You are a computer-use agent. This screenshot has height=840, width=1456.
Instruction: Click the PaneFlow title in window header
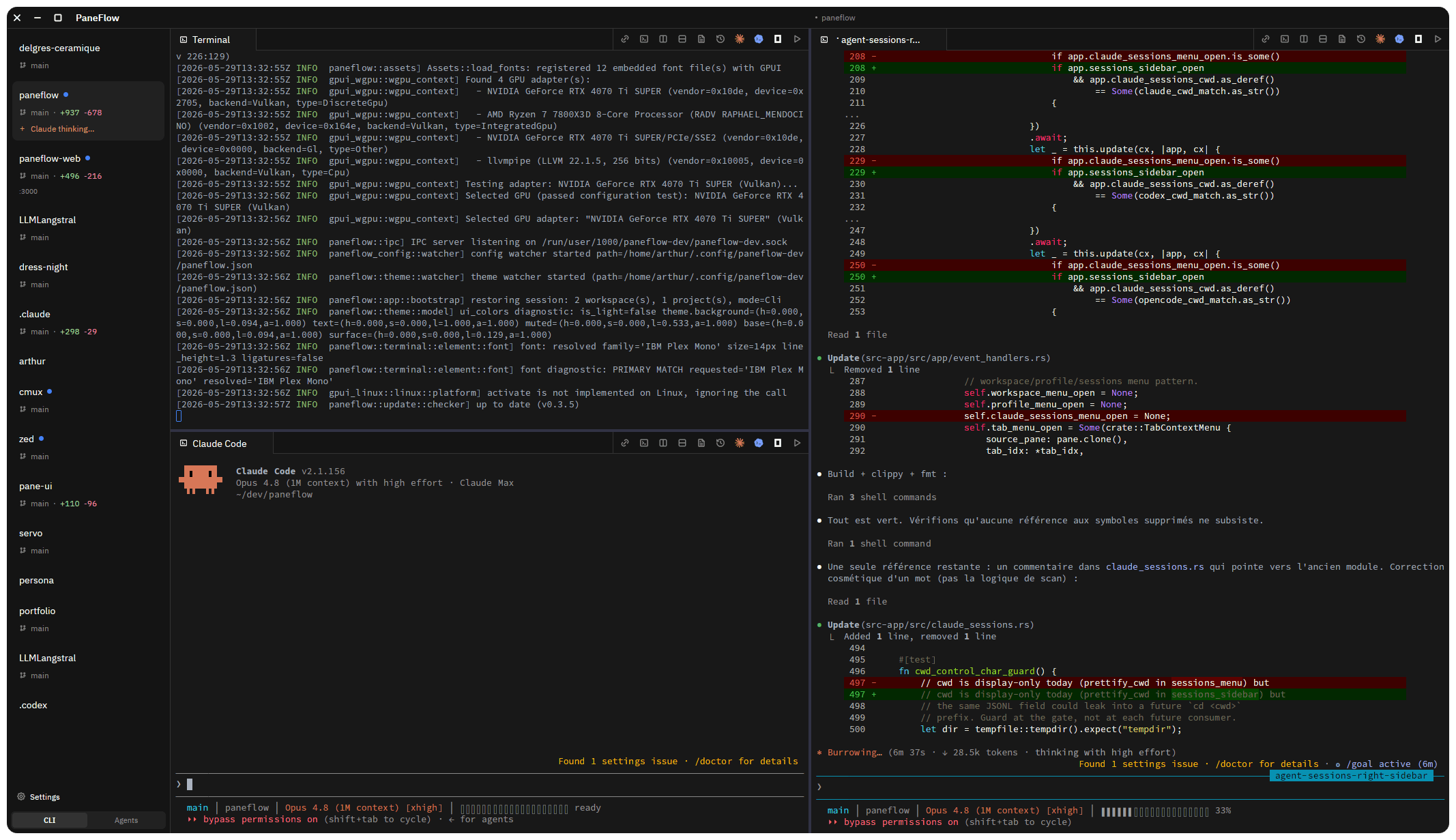(x=98, y=18)
